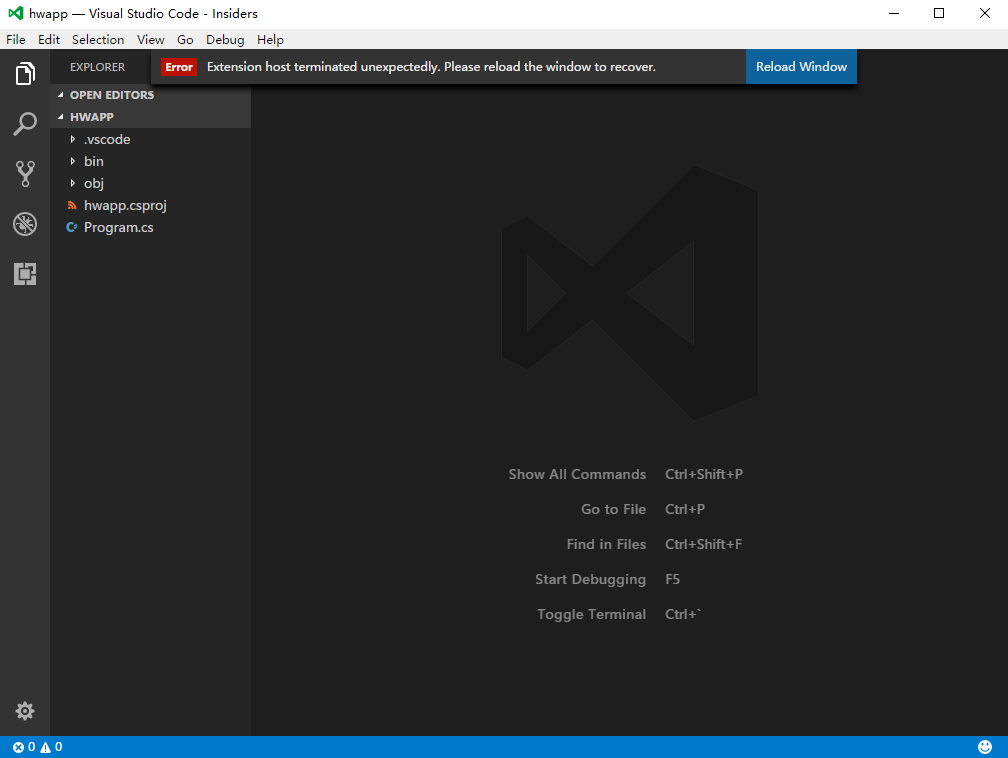The image size is (1008, 758).
Task: Click the feedback smiley in status bar
Action: [x=984, y=746]
